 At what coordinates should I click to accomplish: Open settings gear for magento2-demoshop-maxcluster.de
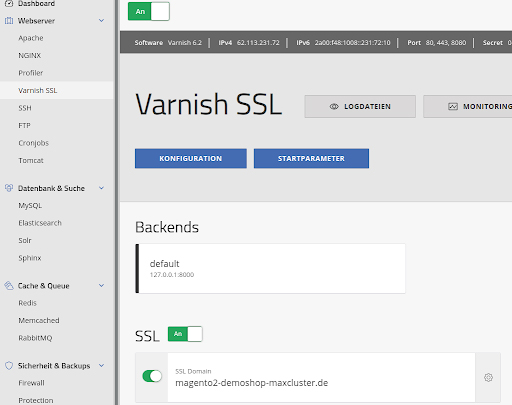pos(488,377)
